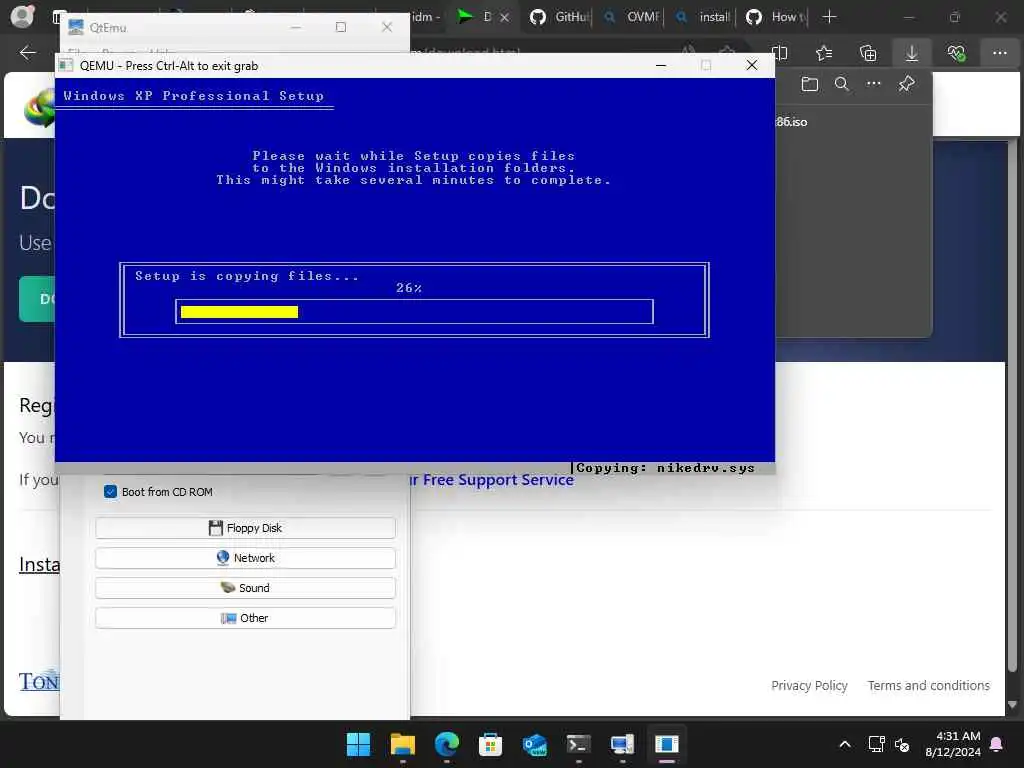Open the Edge collections icon
1024x768 pixels.
pyautogui.click(x=868, y=53)
